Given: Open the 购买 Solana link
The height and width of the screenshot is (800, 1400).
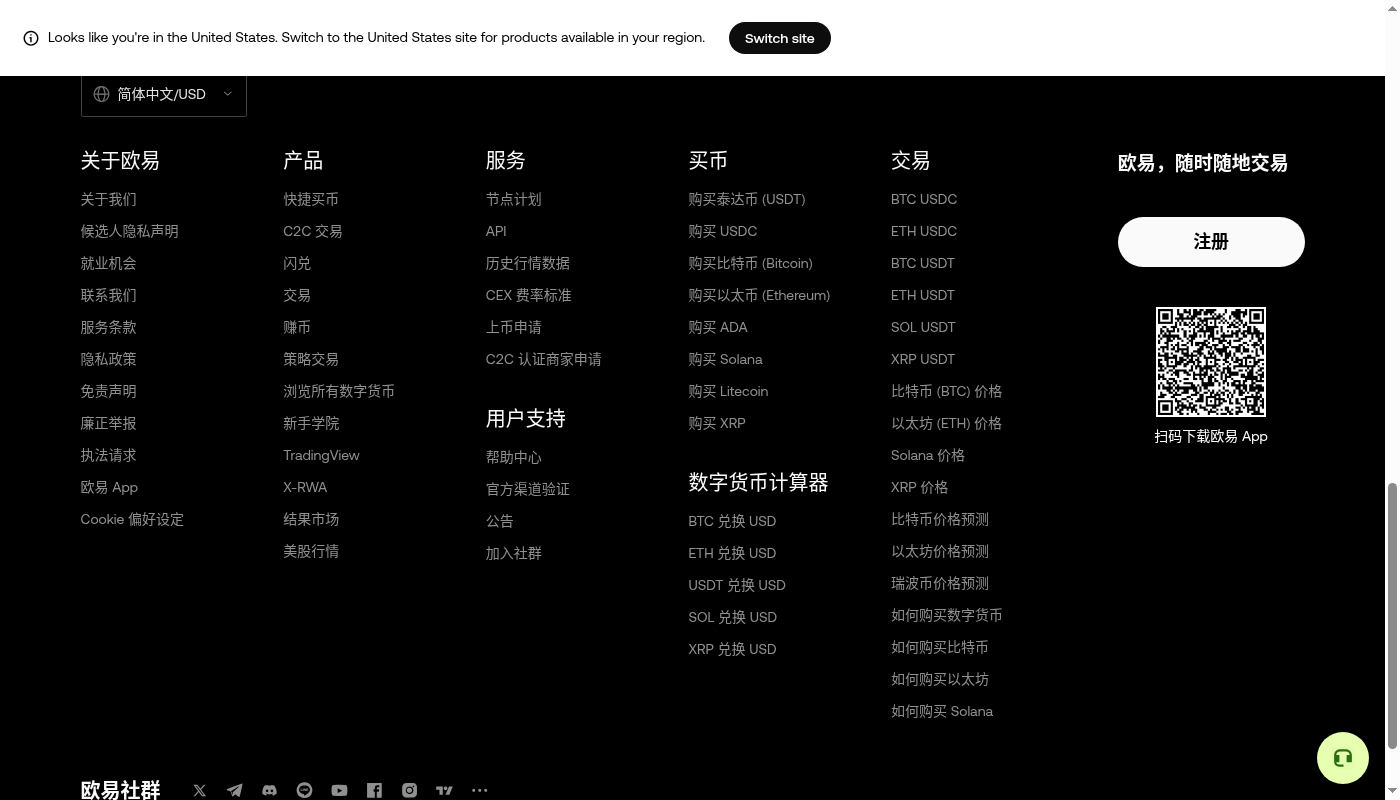Looking at the screenshot, I should (725, 359).
